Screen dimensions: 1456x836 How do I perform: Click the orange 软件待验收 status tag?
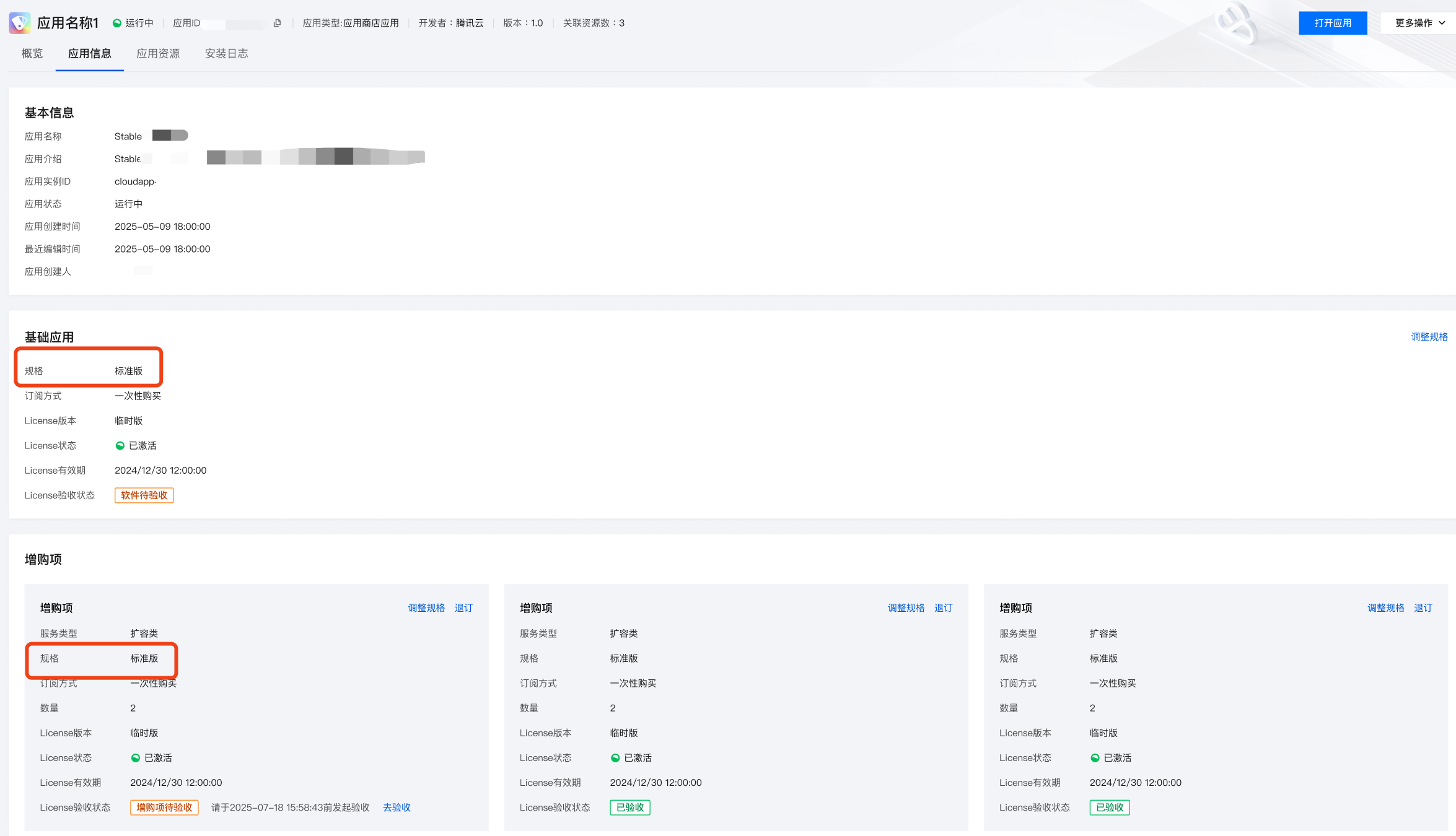(144, 495)
